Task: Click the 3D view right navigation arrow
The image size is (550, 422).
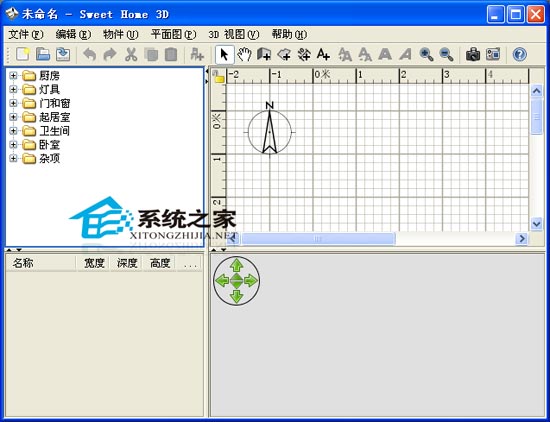Action: click(251, 281)
